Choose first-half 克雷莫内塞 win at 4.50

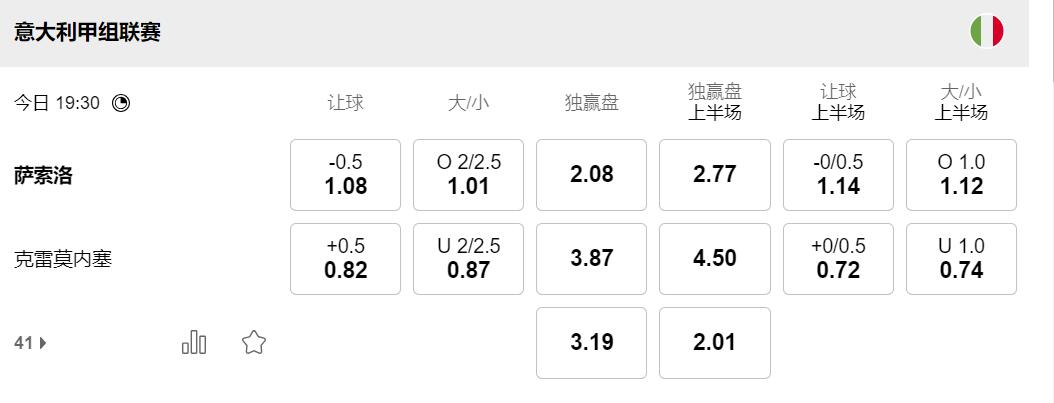pyautogui.click(x=715, y=259)
